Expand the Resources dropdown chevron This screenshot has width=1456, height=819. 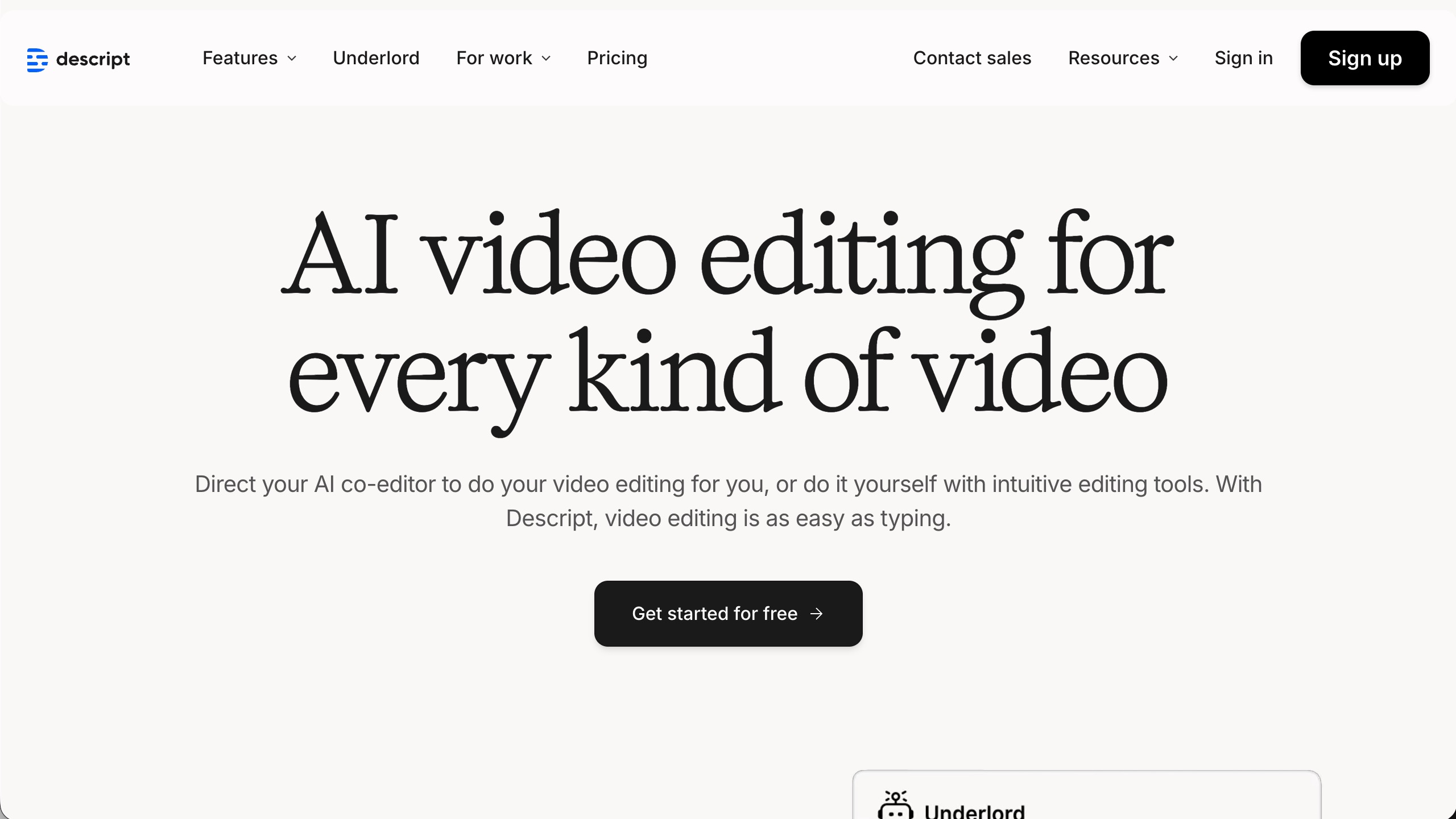pyautogui.click(x=1174, y=59)
